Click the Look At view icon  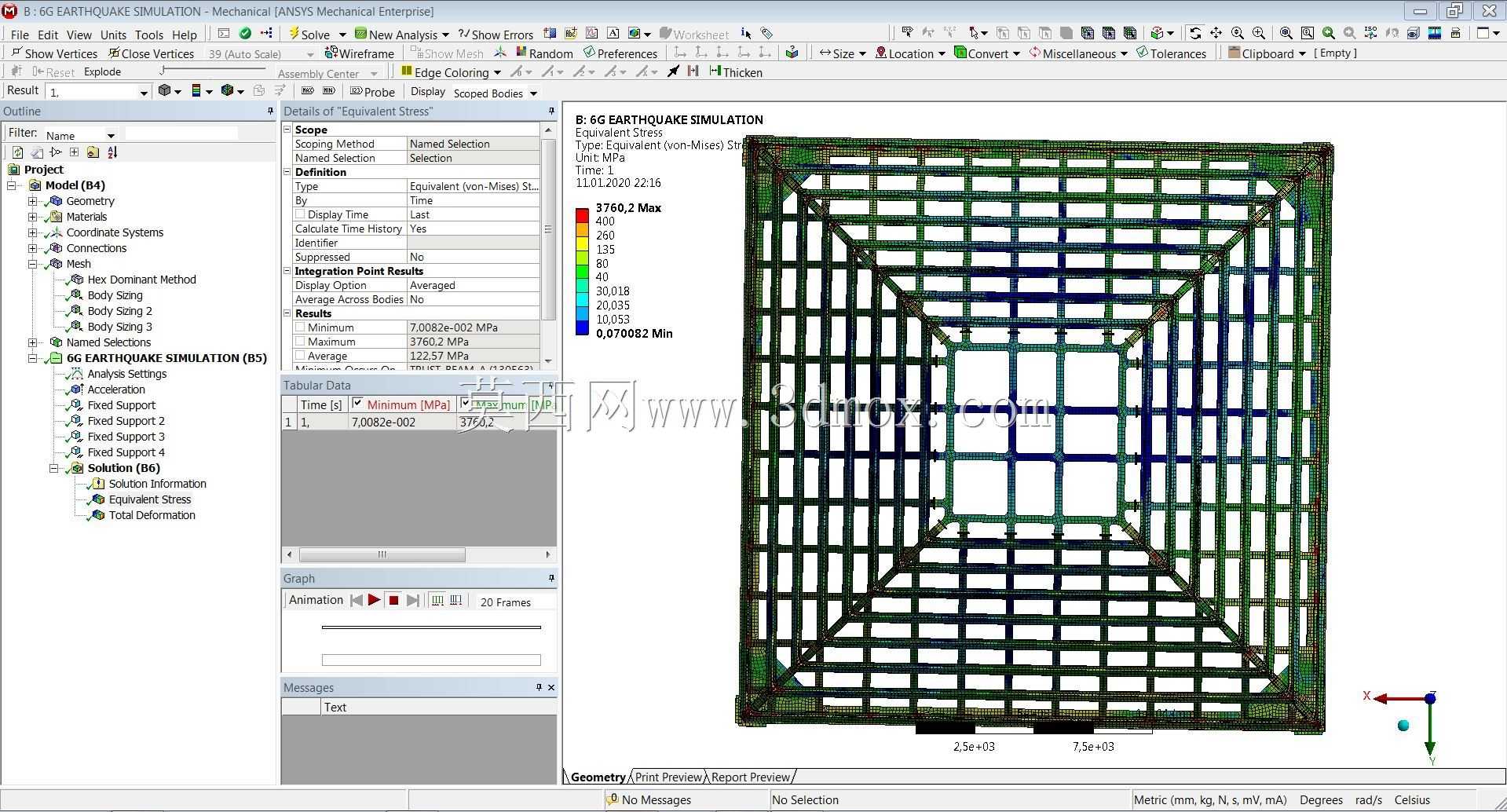click(x=1392, y=33)
